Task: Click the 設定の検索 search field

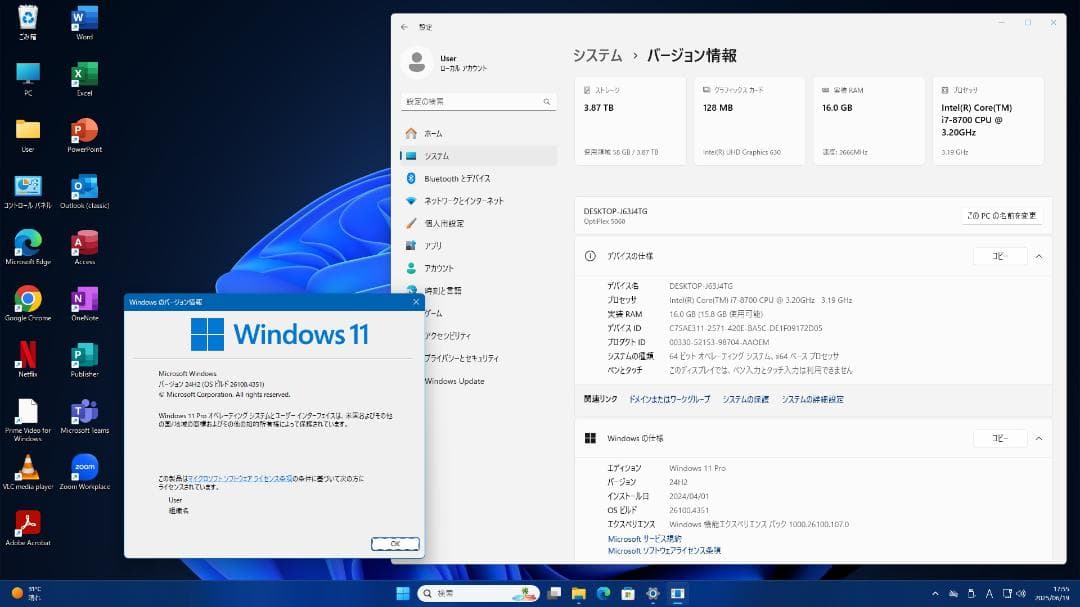Action: [x=478, y=100]
